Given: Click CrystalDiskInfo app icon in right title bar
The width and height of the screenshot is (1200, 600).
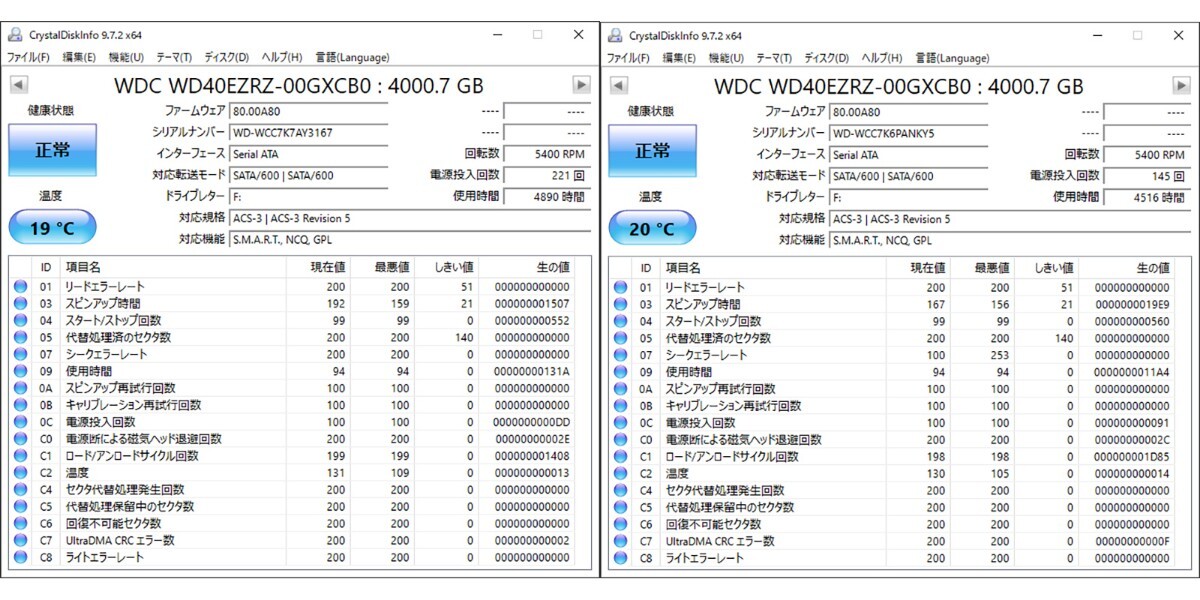Looking at the screenshot, I should click(614, 35).
